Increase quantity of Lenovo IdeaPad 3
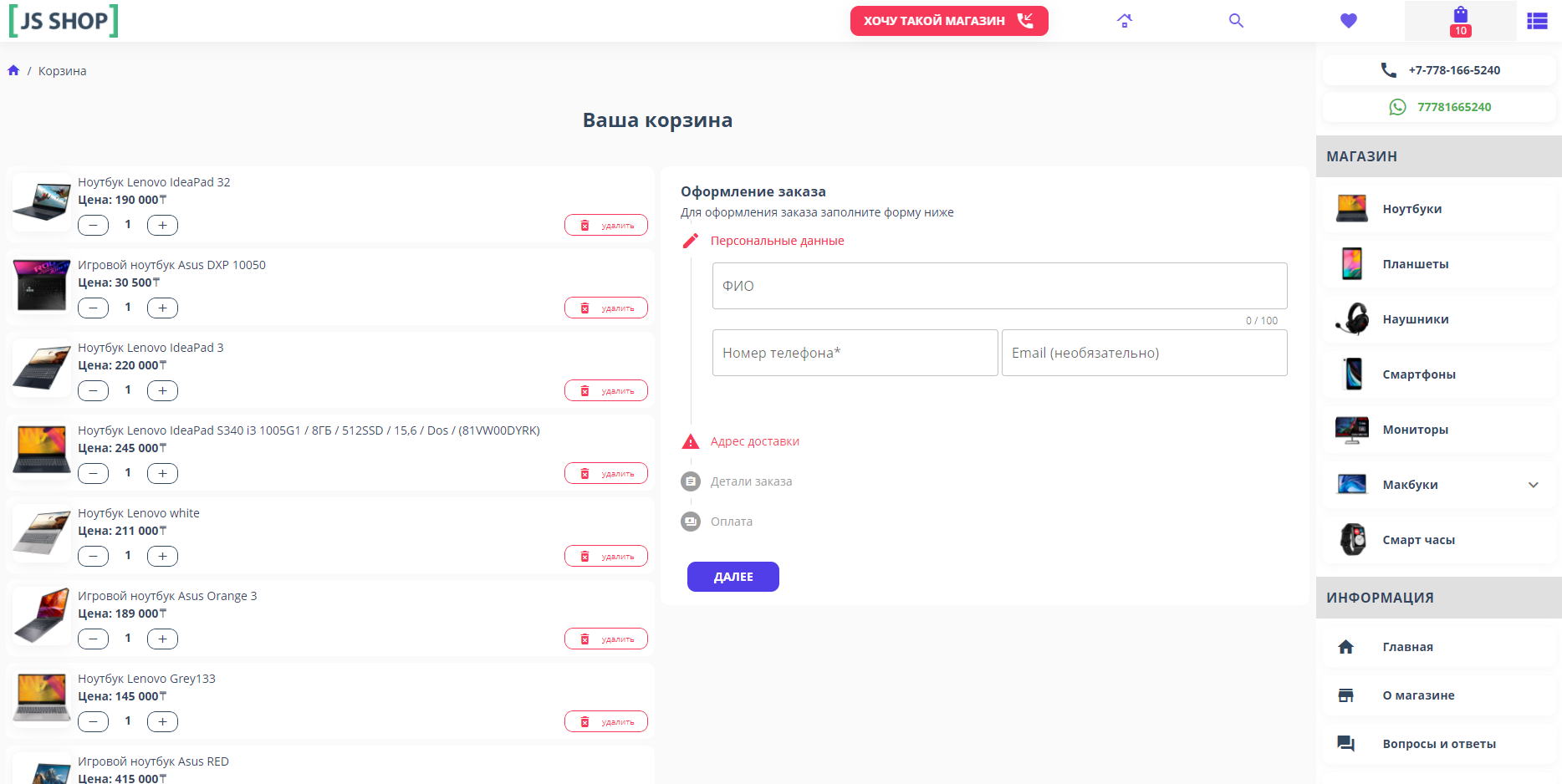Image resolution: width=1562 pixels, height=784 pixels. click(x=162, y=390)
